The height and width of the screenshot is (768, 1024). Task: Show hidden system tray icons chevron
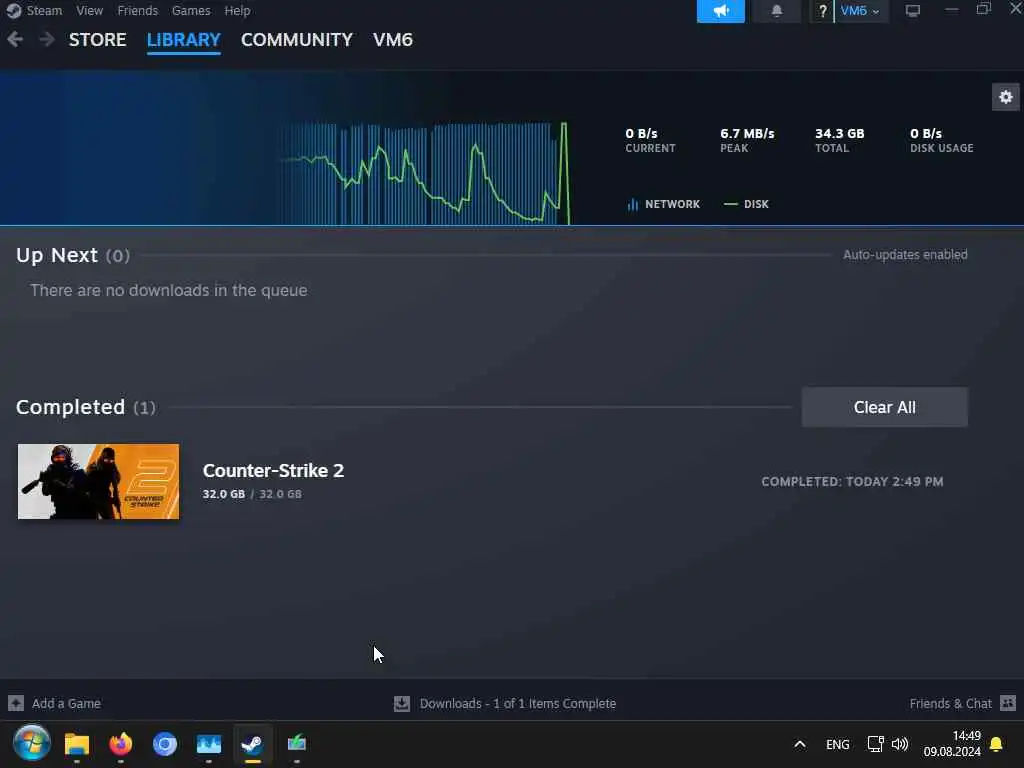(799, 744)
